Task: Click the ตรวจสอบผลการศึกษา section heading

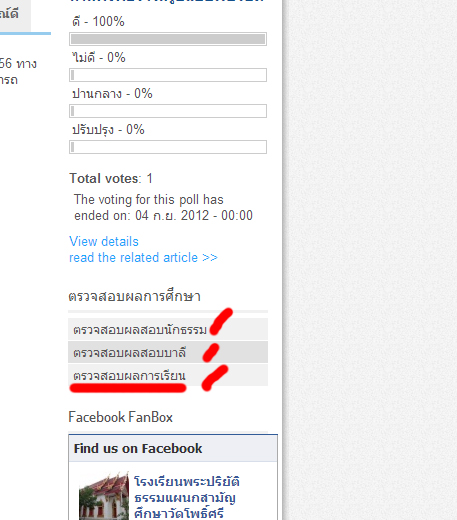Action: [x=134, y=296]
